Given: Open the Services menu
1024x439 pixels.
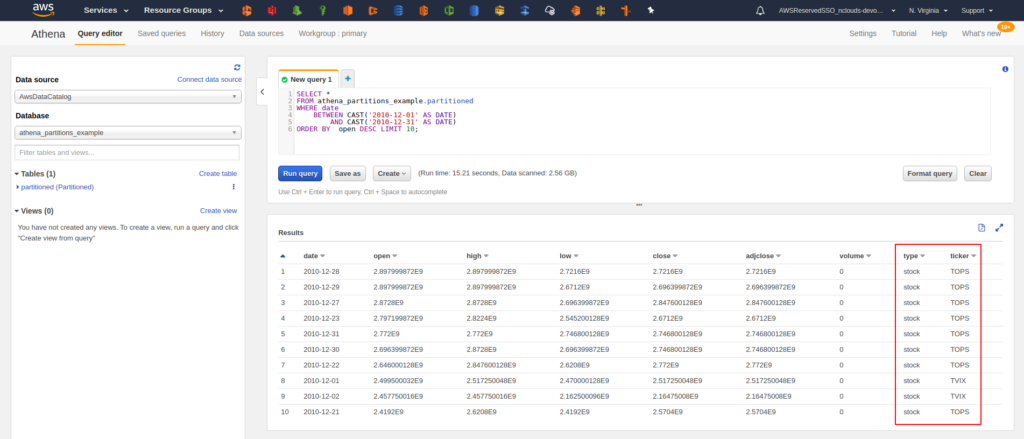Looking at the screenshot, I should (106, 10).
